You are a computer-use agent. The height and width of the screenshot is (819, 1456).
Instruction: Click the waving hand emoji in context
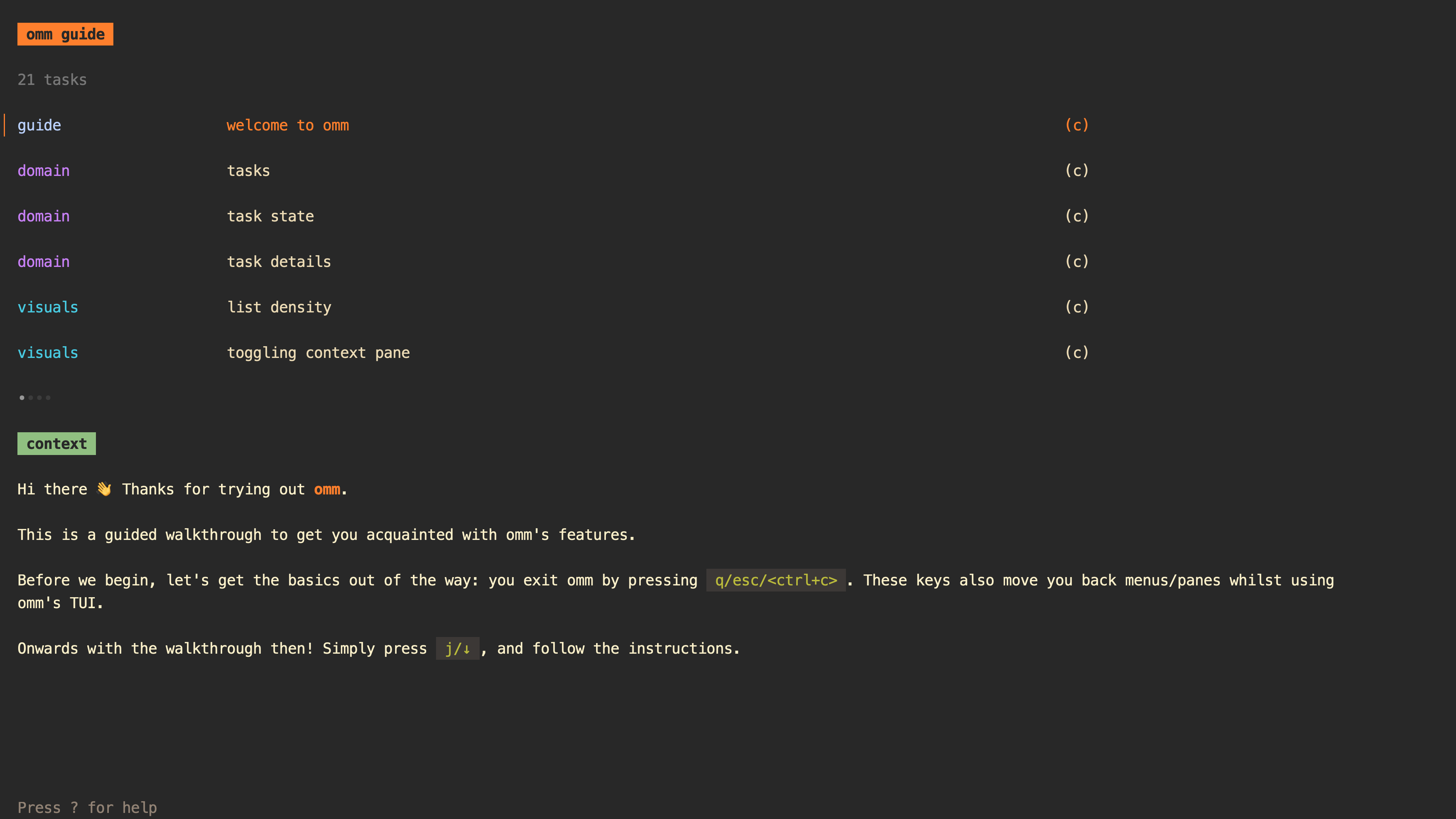click(105, 489)
